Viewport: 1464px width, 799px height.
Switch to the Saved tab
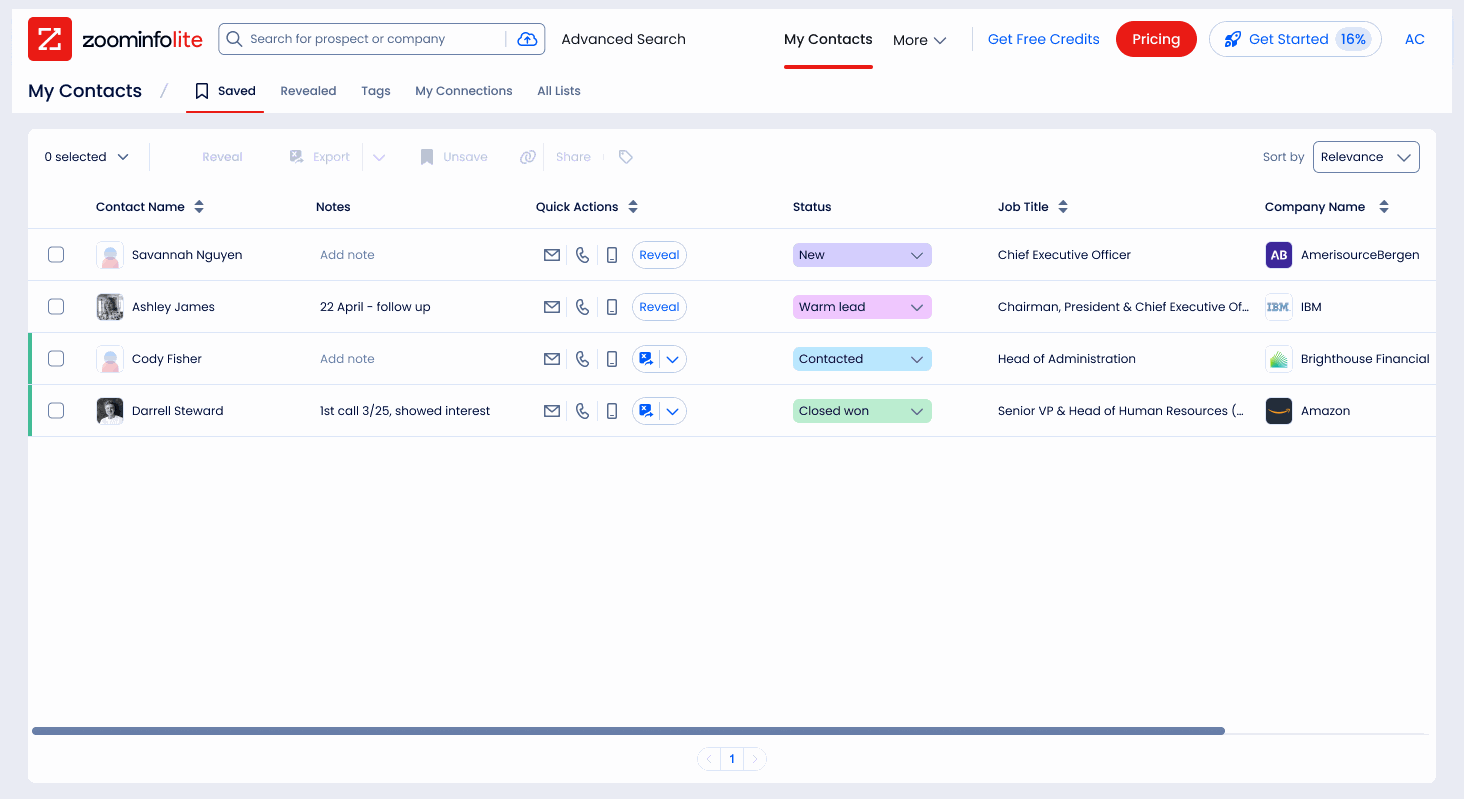225,91
